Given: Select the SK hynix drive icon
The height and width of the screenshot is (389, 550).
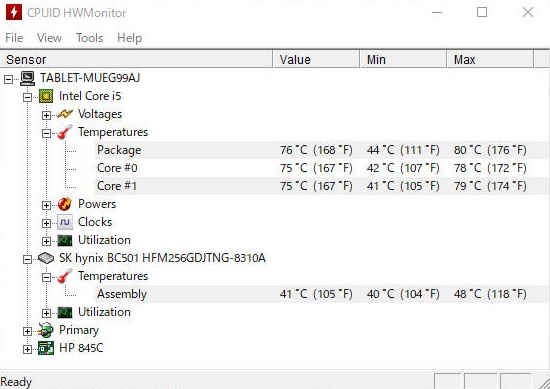Looking at the screenshot, I should (46, 258).
